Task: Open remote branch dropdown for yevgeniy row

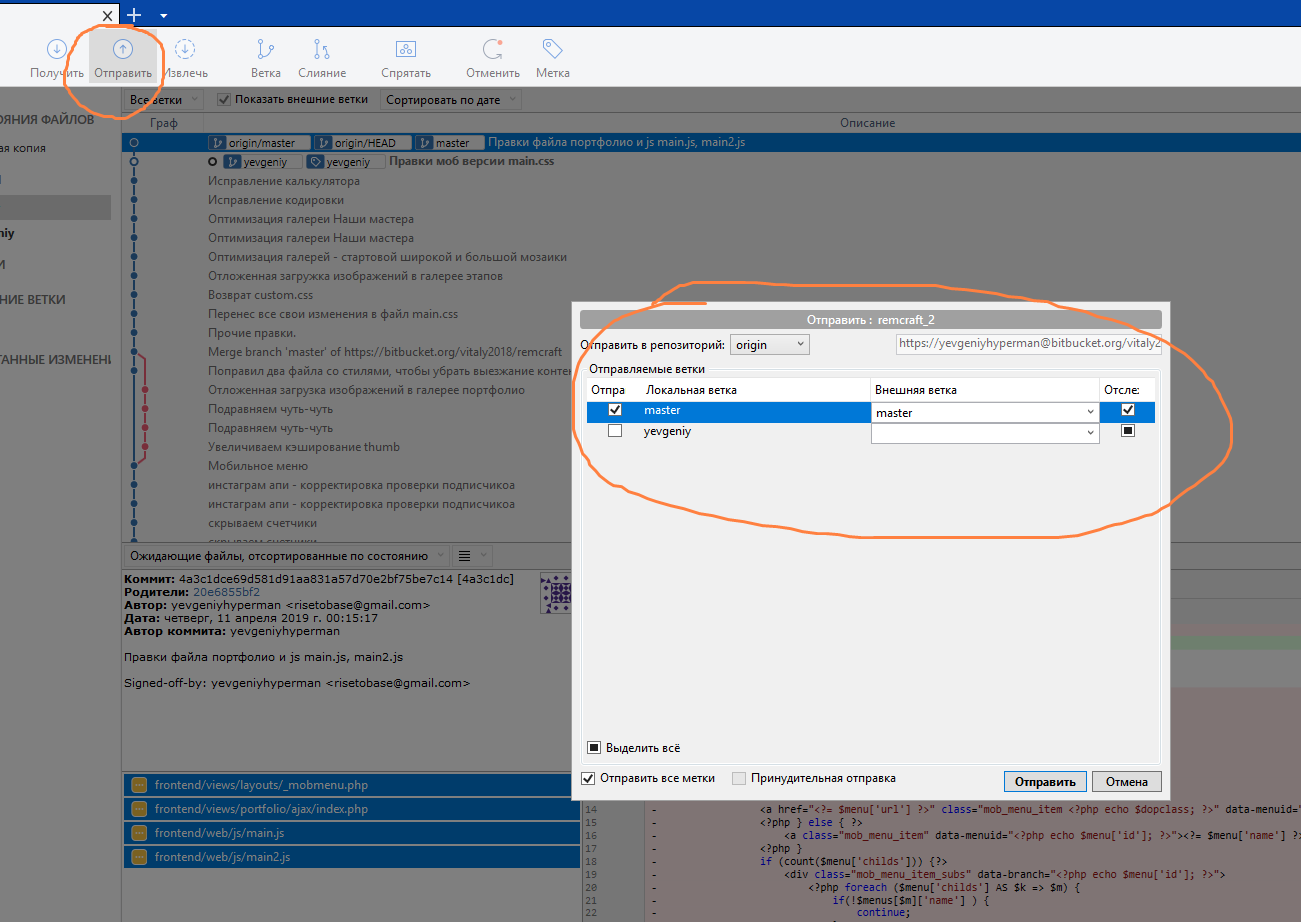Action: 1089,433
